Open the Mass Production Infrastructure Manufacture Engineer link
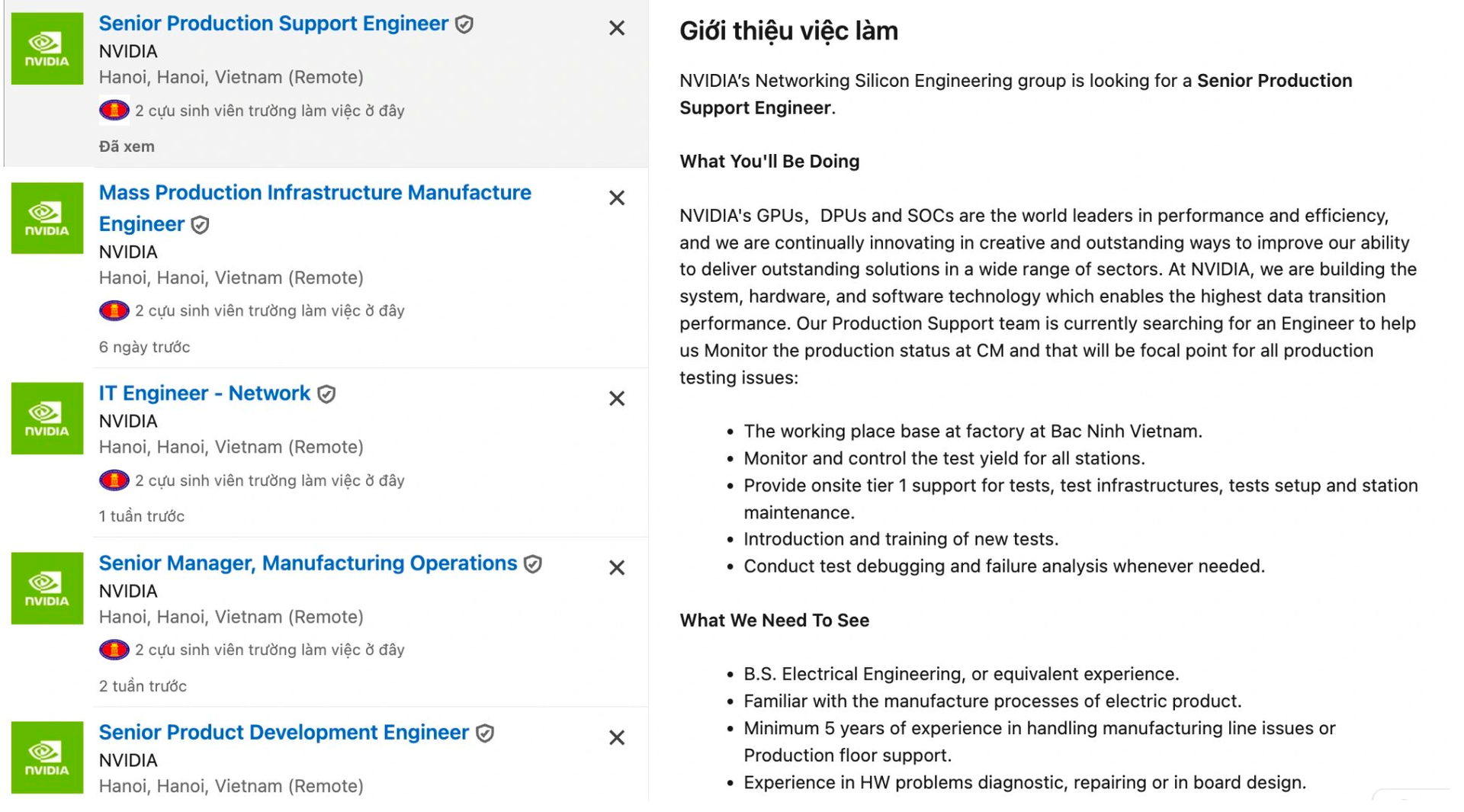The height and width of the screenshot is (812, 1464). (x=314, y=193)
